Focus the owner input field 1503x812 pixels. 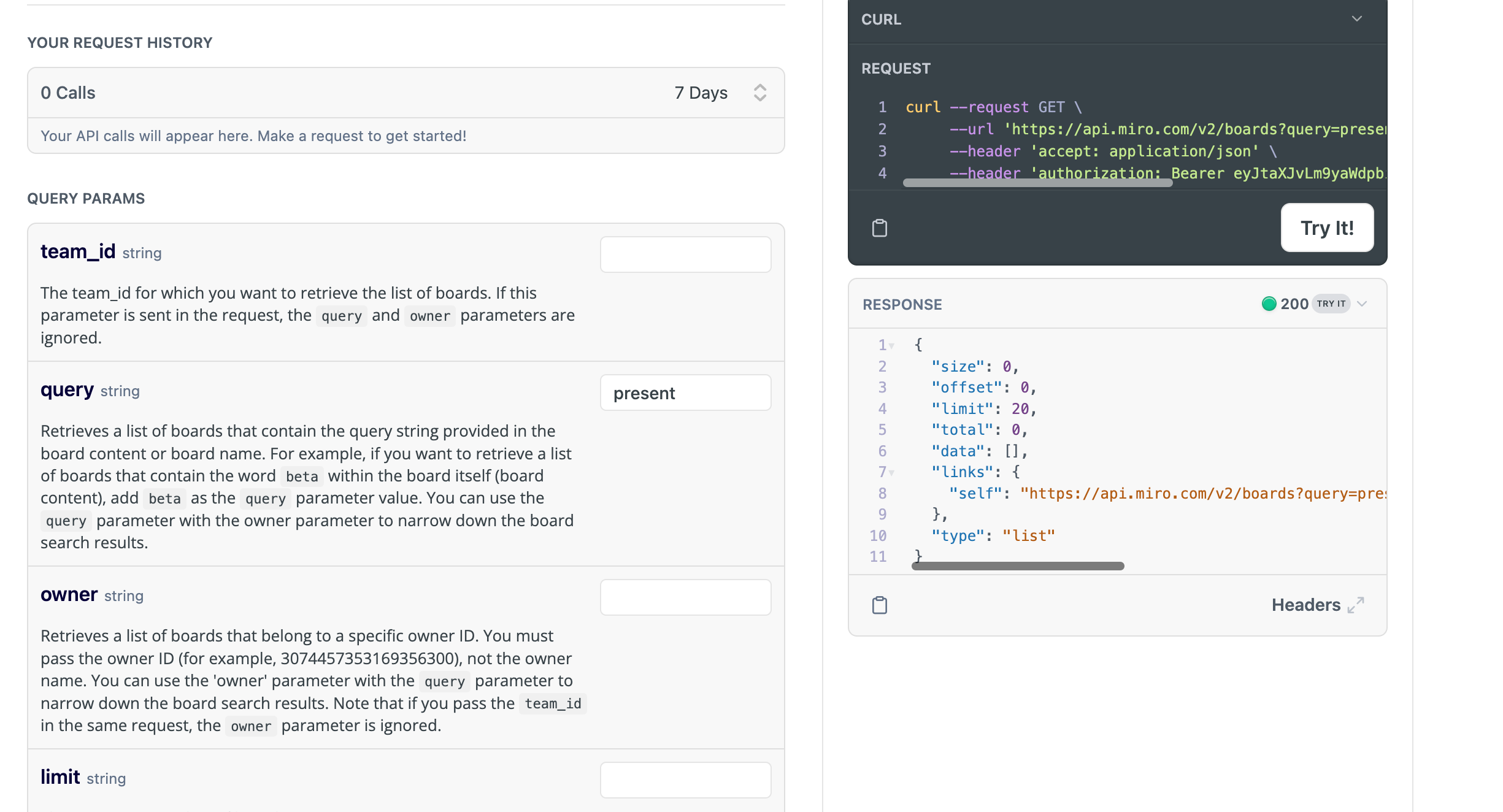tap(685, 597)
